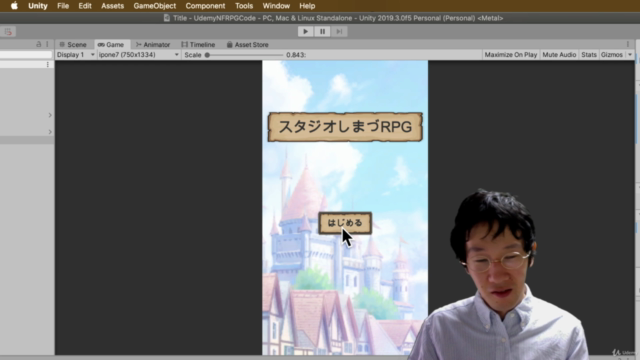This screenshot has width=640, height=360.
Task: Open the left panel's lower three-dot menu
Action: tap(48, 64)
